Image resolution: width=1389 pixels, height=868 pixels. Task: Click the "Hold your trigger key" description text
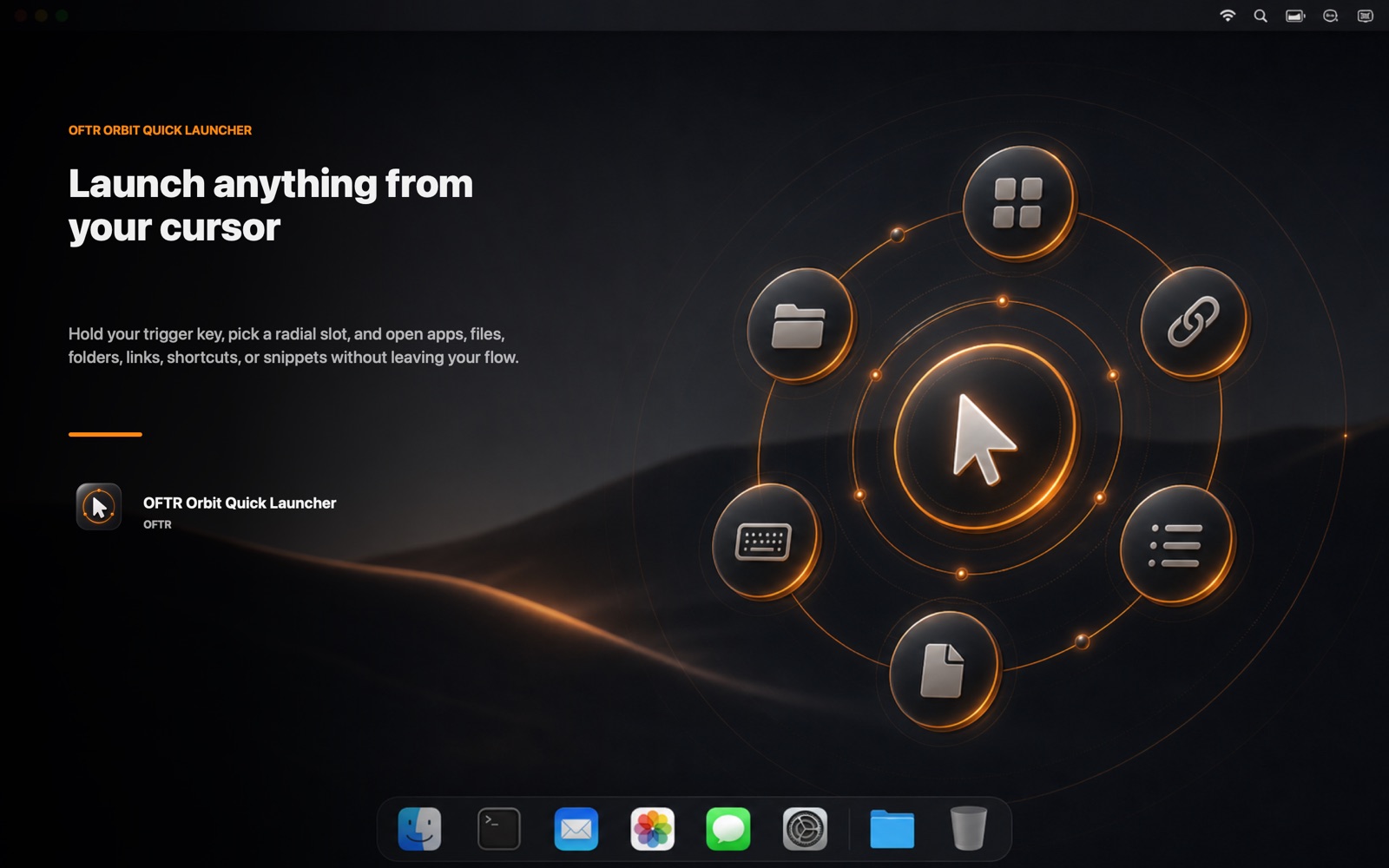pyautogui.click(x=293, y=345)
